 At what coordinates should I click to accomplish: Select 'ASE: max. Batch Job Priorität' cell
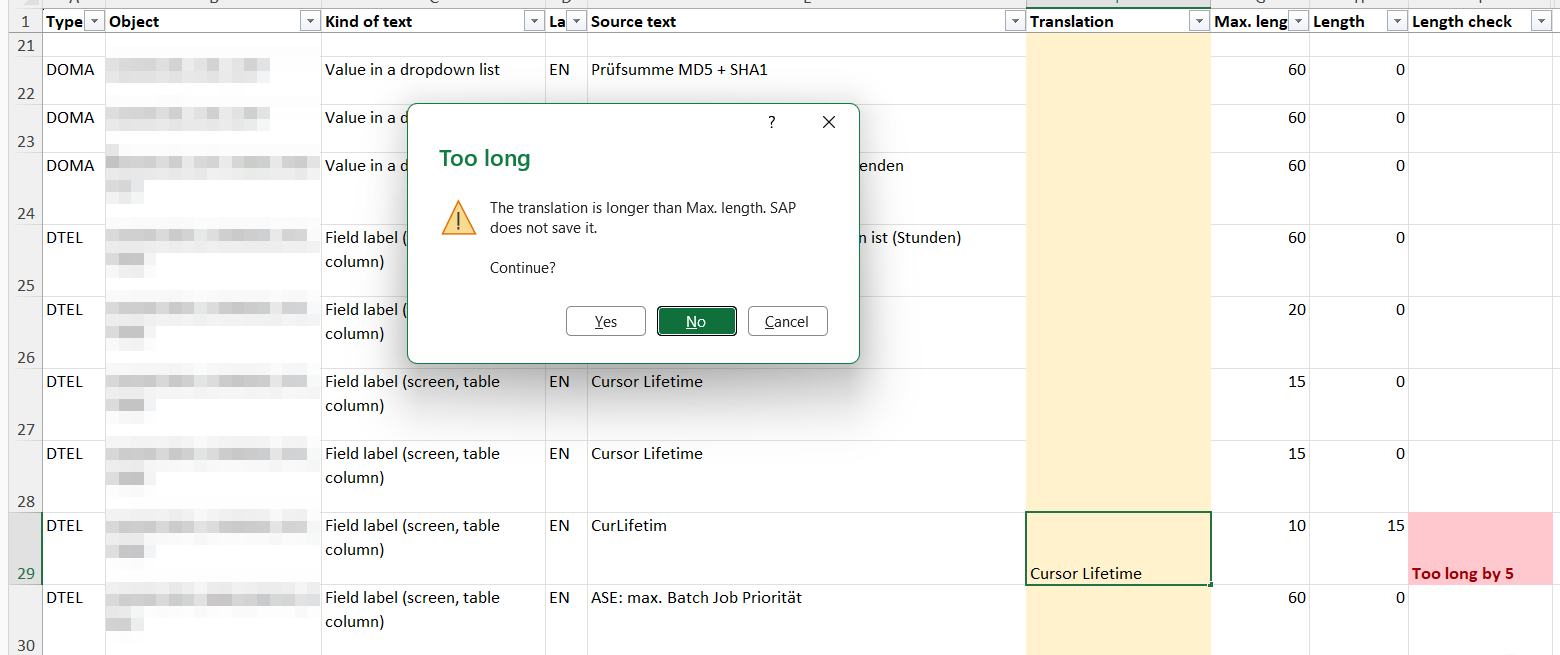coord(806,620)
